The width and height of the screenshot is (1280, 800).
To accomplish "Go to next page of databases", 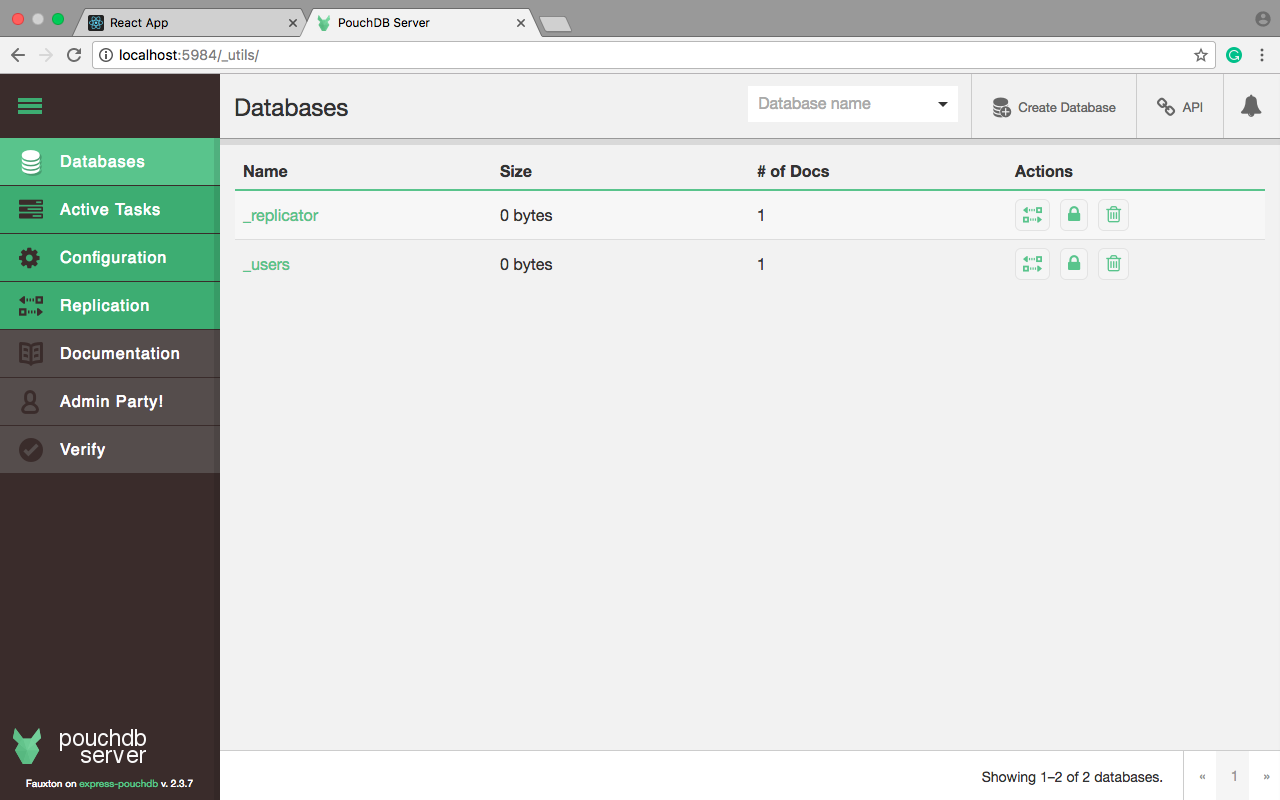I will point(1266,776).
